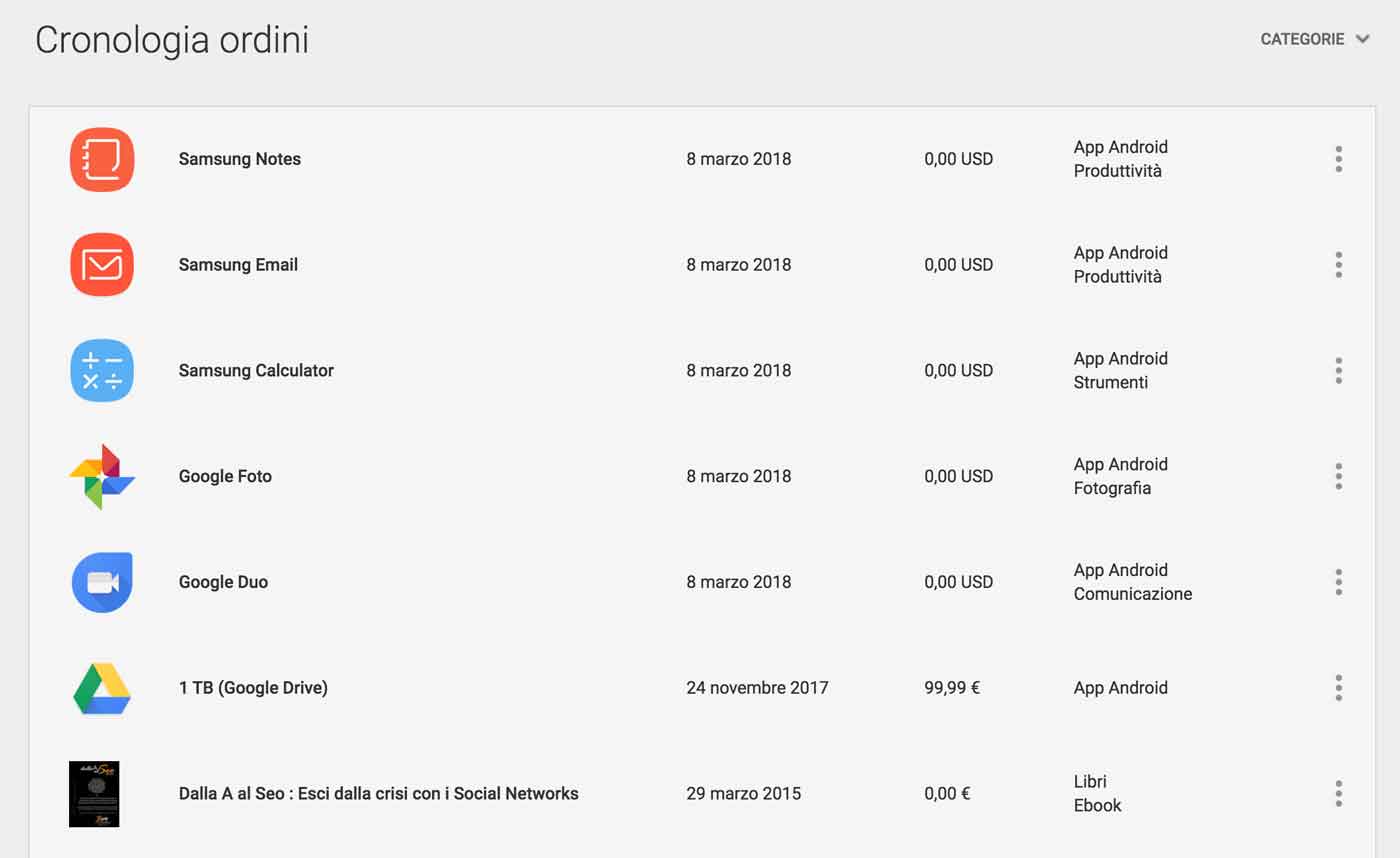Image resolution: width=1400 pixels, height=858 pixels.
Task: Open three-dot menu for Samsung Email
Action: (x=1338, y=265)
